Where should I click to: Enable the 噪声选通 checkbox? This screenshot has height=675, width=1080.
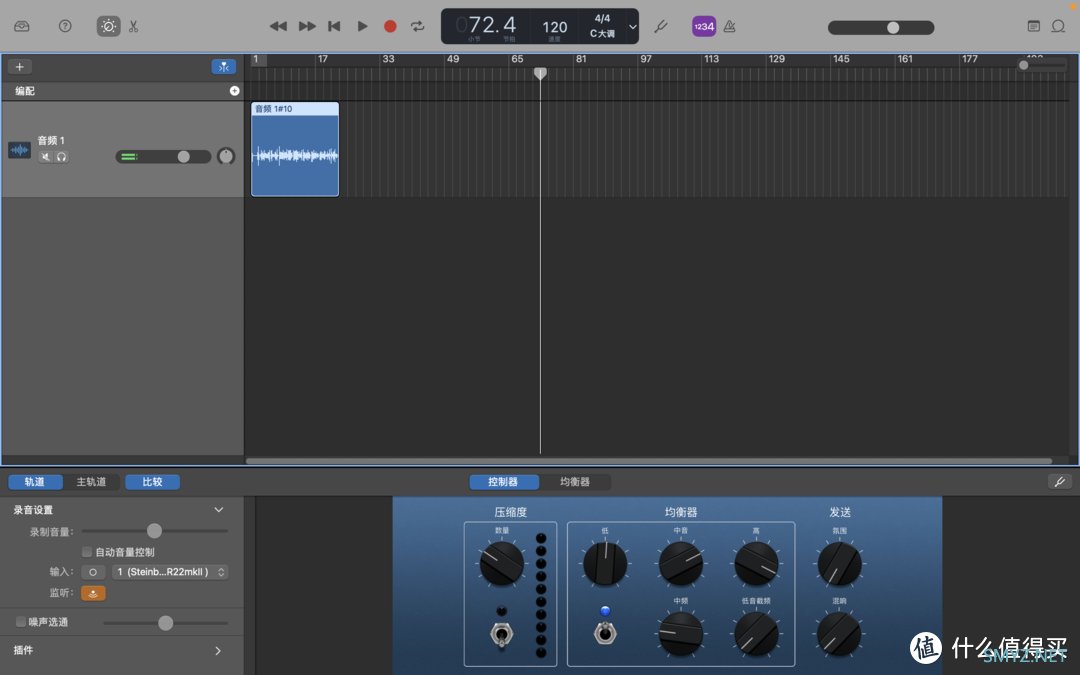click(21, 622)
